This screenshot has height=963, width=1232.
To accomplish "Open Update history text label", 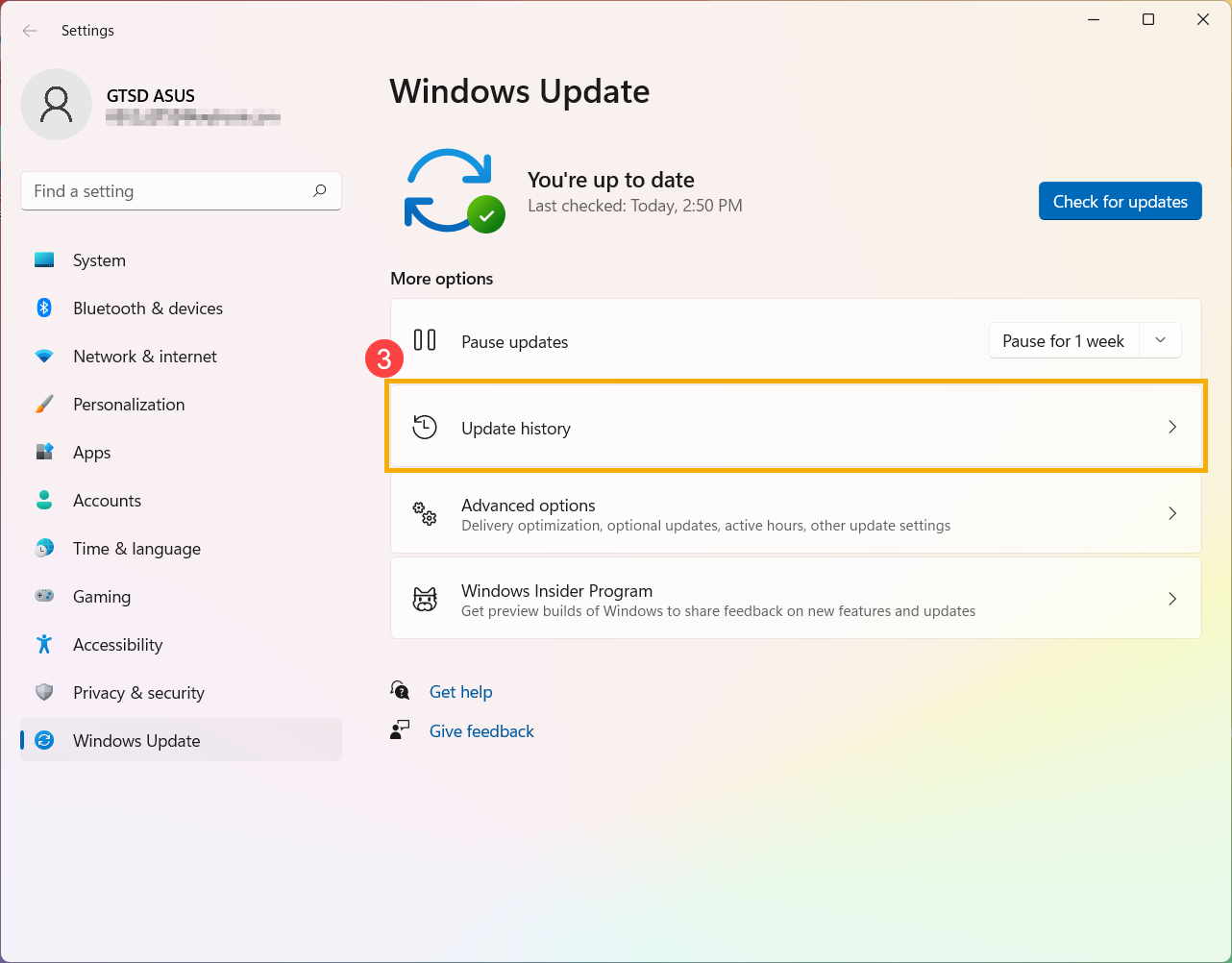I will click(516, 429).
